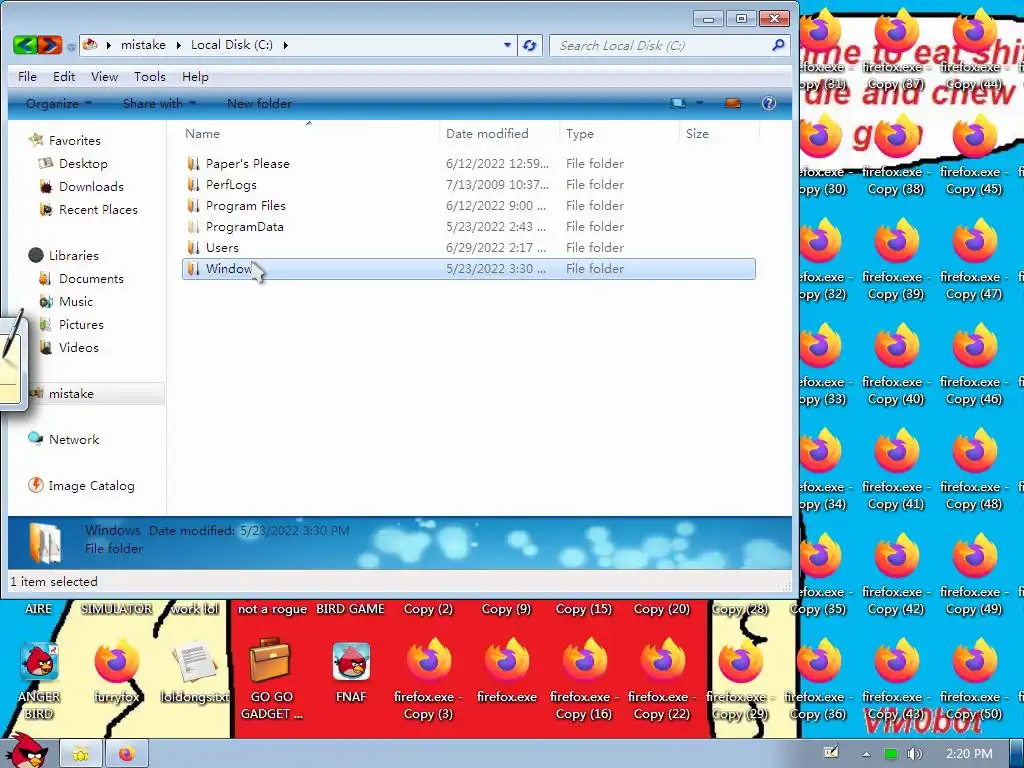Create a New folder

pos(259,103)
